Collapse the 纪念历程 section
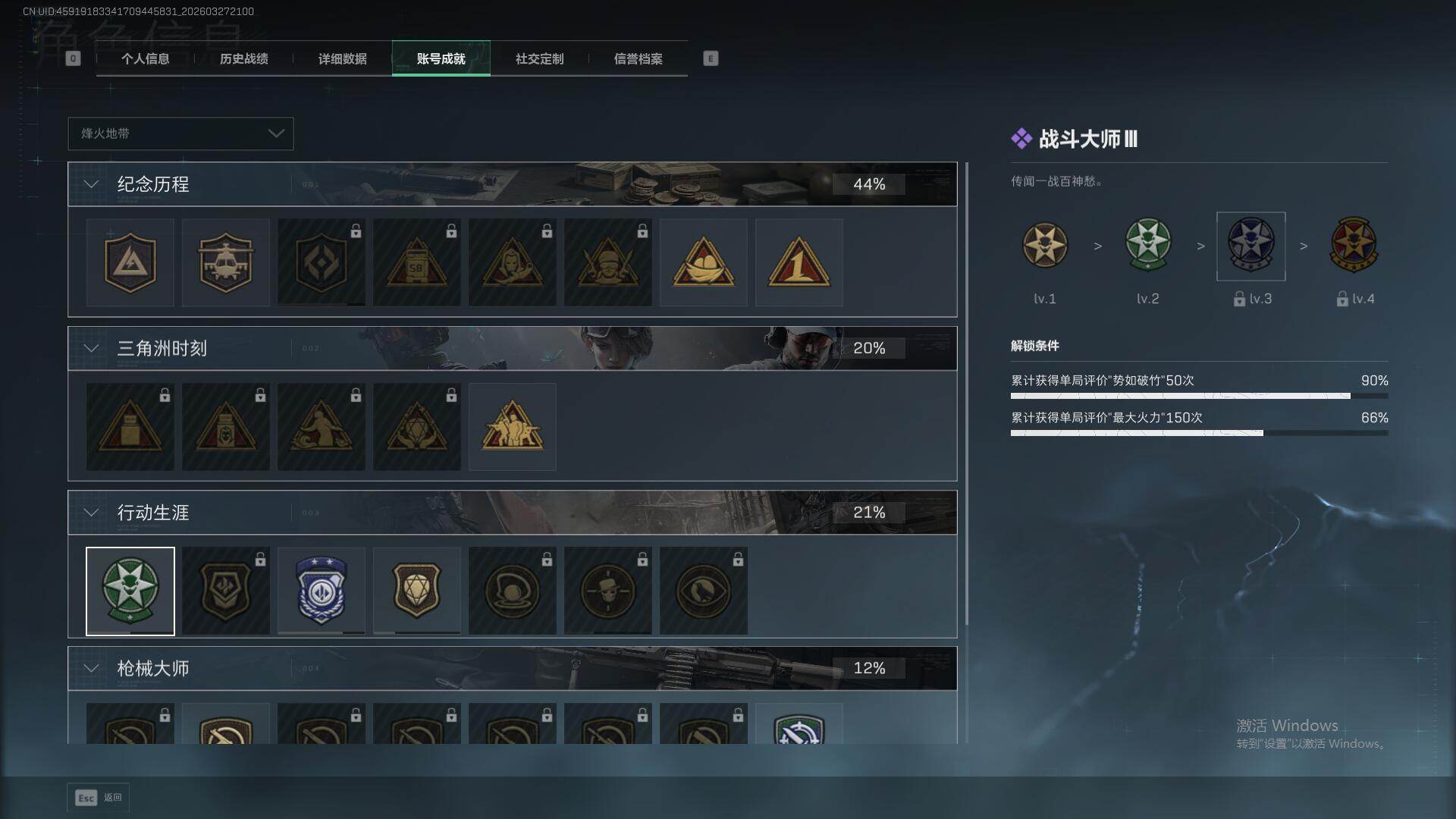The height and width of the screenshot is (819, 1456). (91, 184)
